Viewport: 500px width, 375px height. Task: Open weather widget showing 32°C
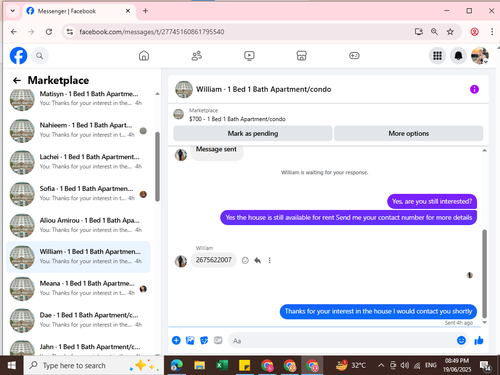[x=351, y=366]
